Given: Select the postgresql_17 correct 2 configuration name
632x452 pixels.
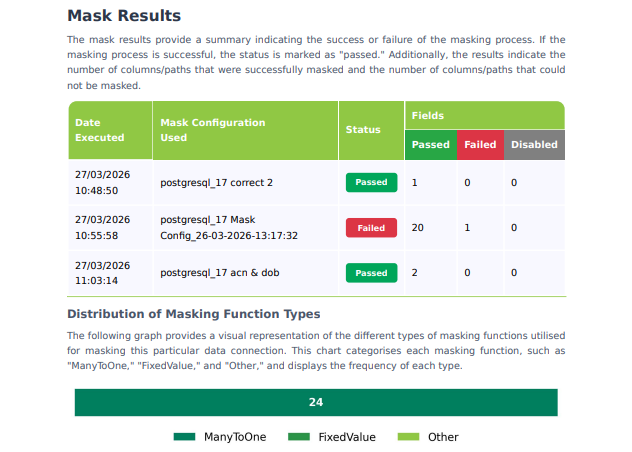Looking at the screenshot, I should pos(216,183).
